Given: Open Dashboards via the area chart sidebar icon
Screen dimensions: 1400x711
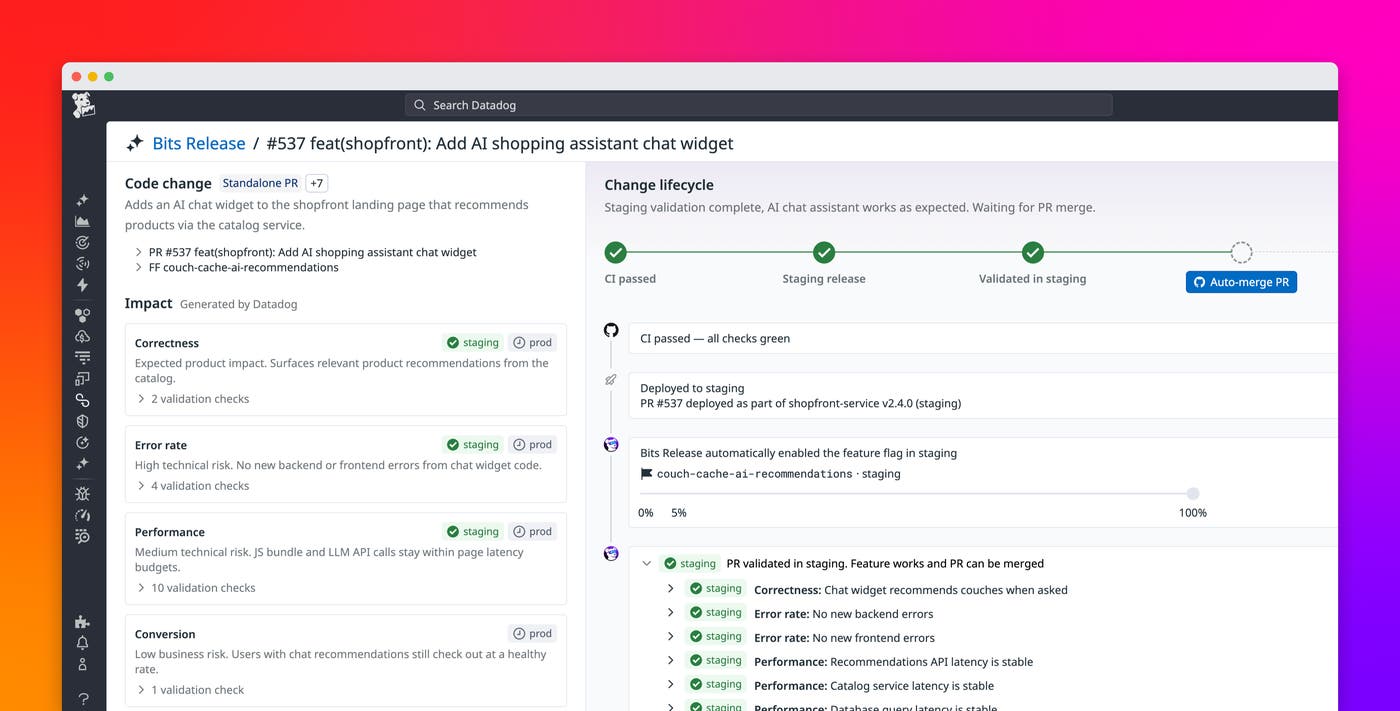Looking at the screenshot, I should click(x=83, y=221).
